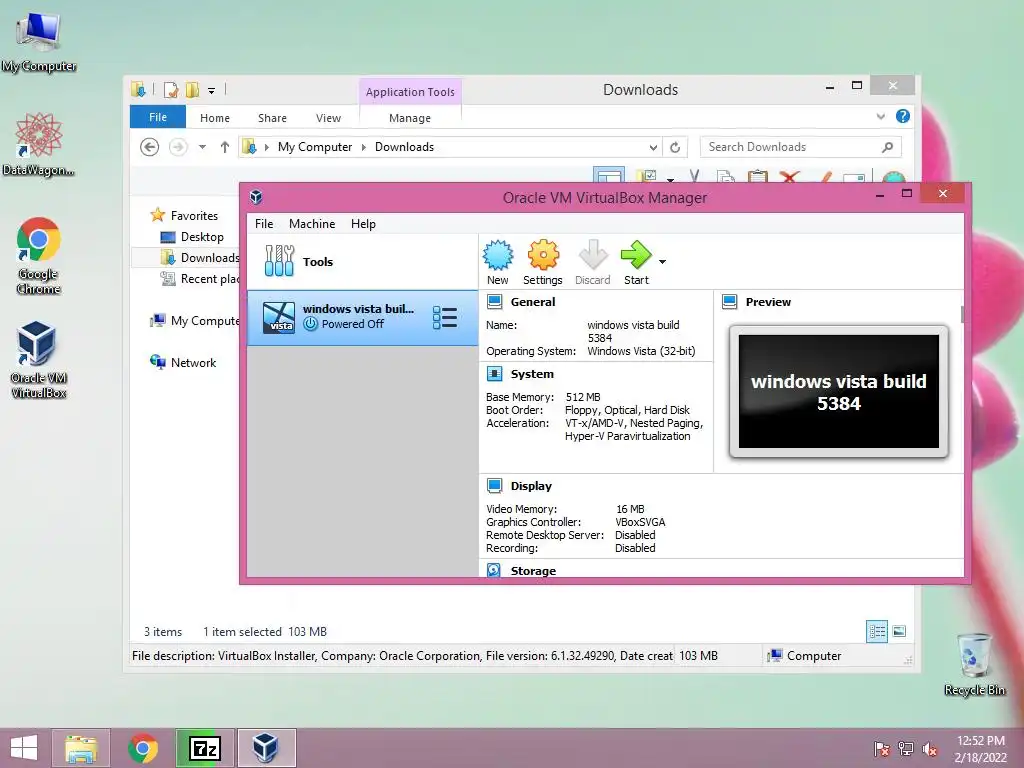
Task: Click the Storage section heading
Action: [x=533, y=570]
